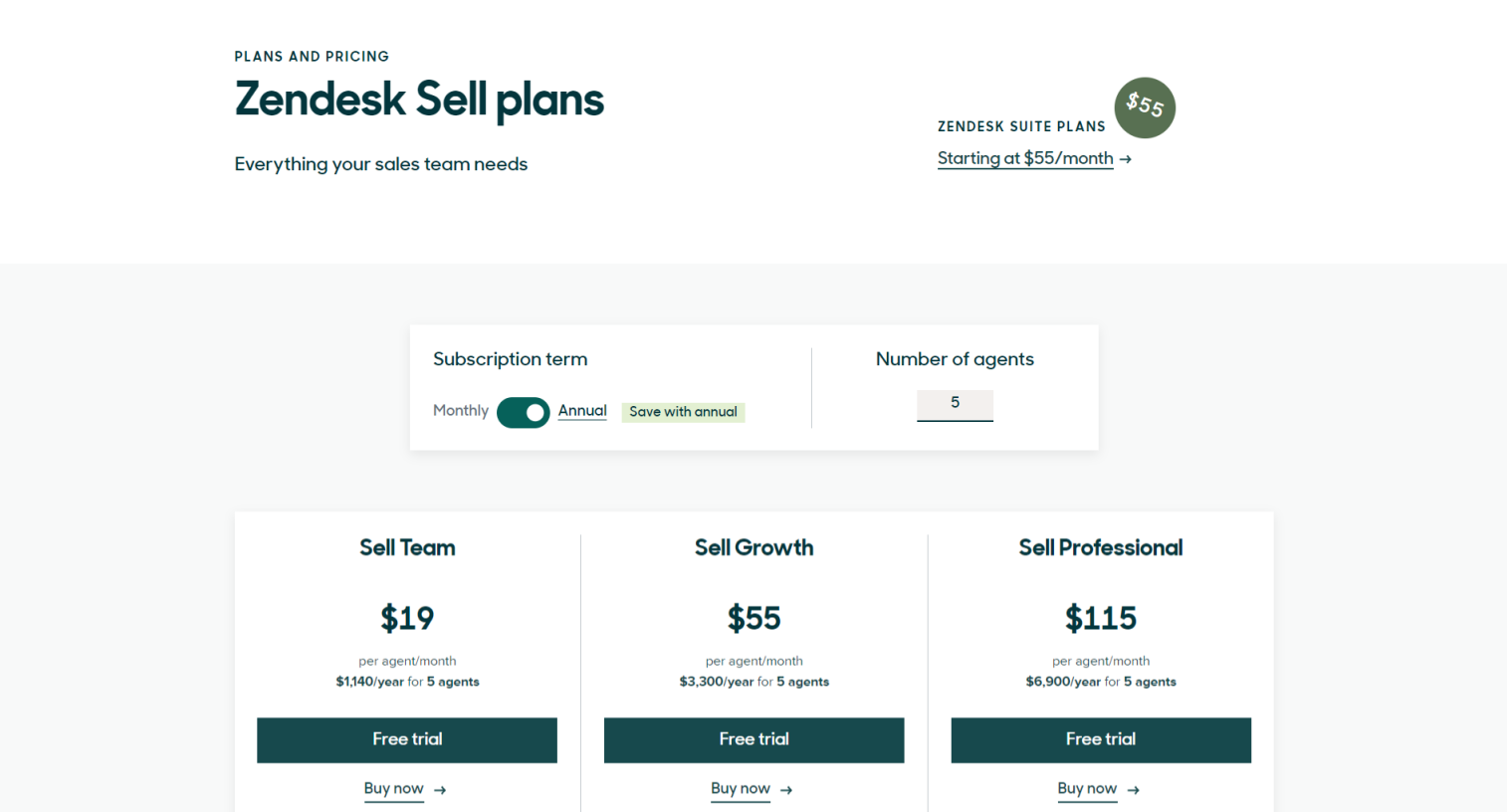Viewport: 1507px width, 812px height.
Task: Select the Annual subscription term label
Action: (x=582, y=411)
